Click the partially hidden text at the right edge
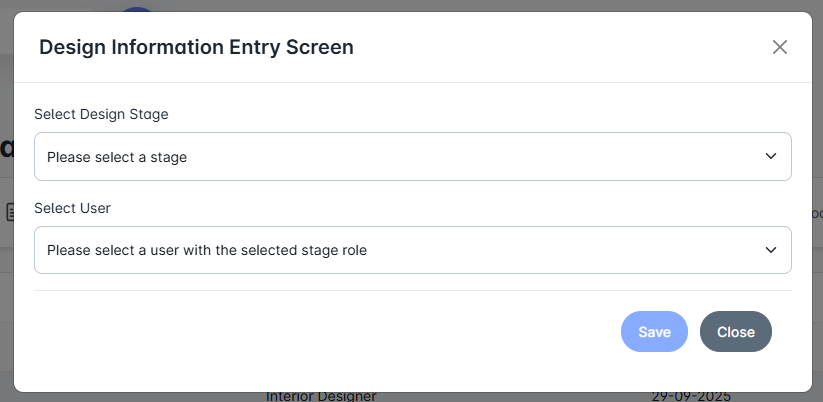The image size is (823, 402). tap(817, 213)
